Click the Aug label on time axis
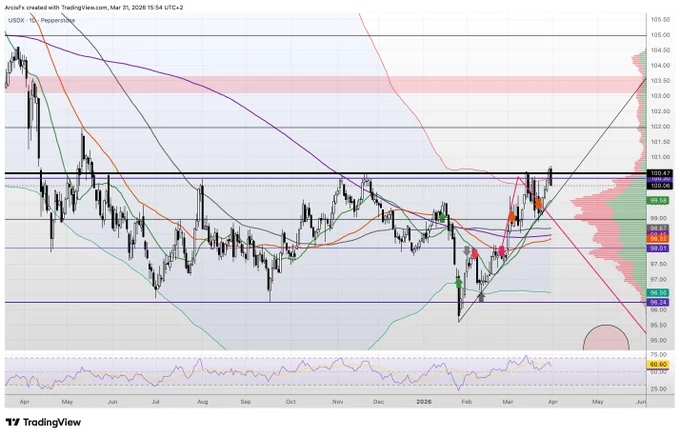The image size is (680, 437). pos(203,402)
